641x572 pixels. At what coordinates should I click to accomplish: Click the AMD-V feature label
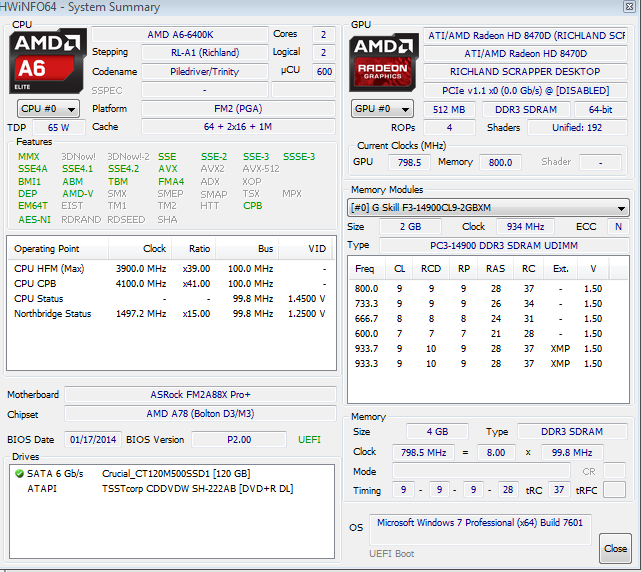(78, 193)
